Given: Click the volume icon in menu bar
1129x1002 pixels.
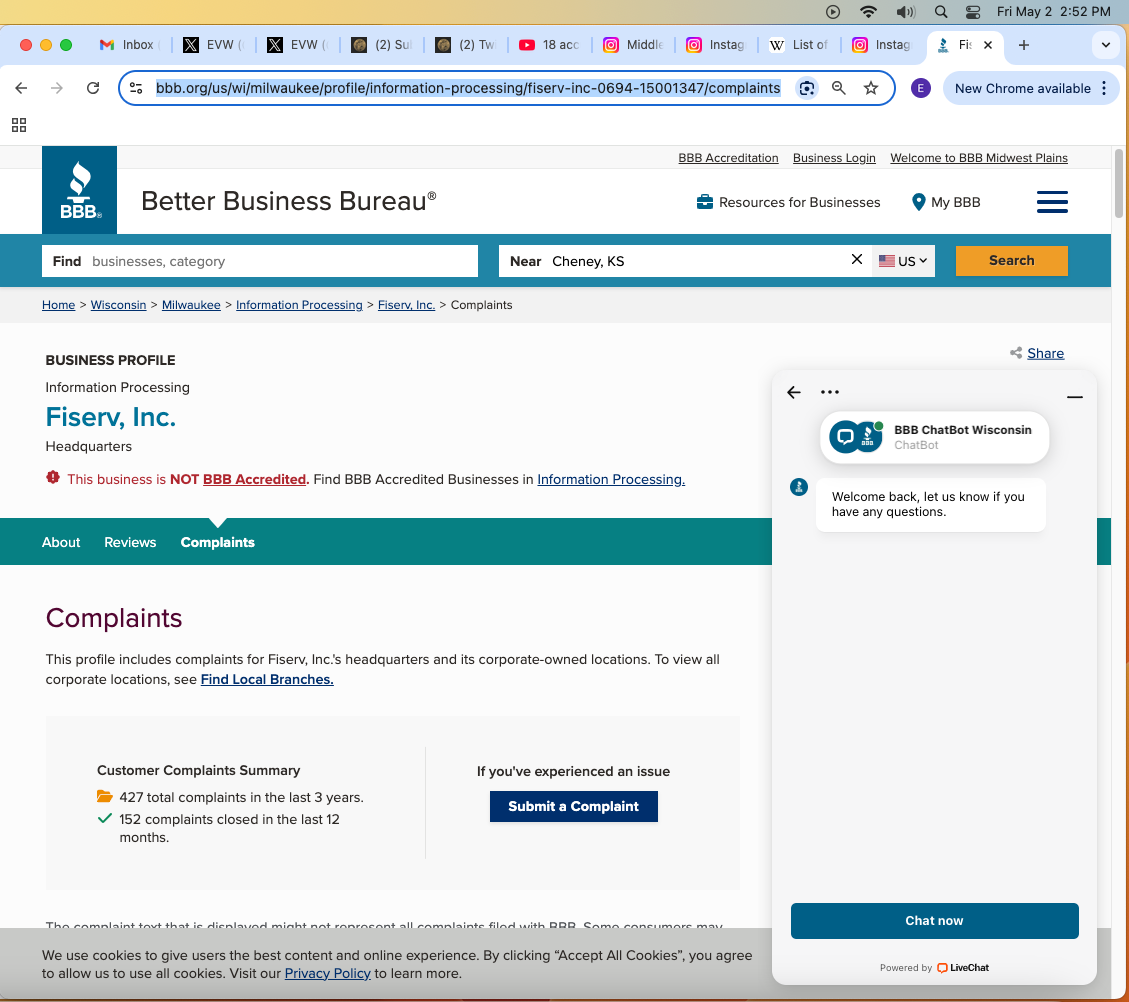Looking at the screenshot, I should point(905,12).
